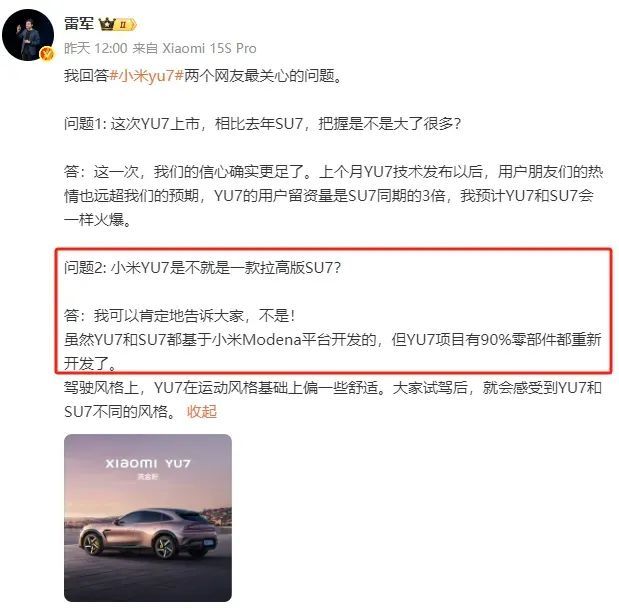Collapse the post with 收起
Screen dimensions: 619x610
pos(202,411)
